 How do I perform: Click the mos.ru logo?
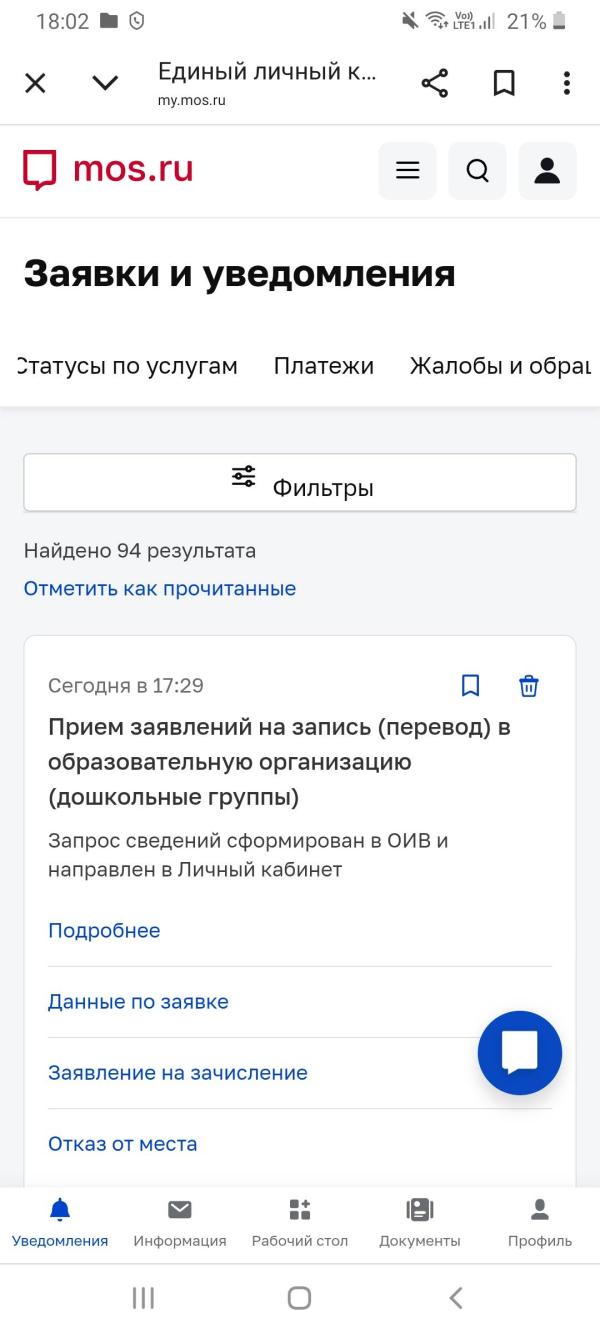(x=108, y=170)
